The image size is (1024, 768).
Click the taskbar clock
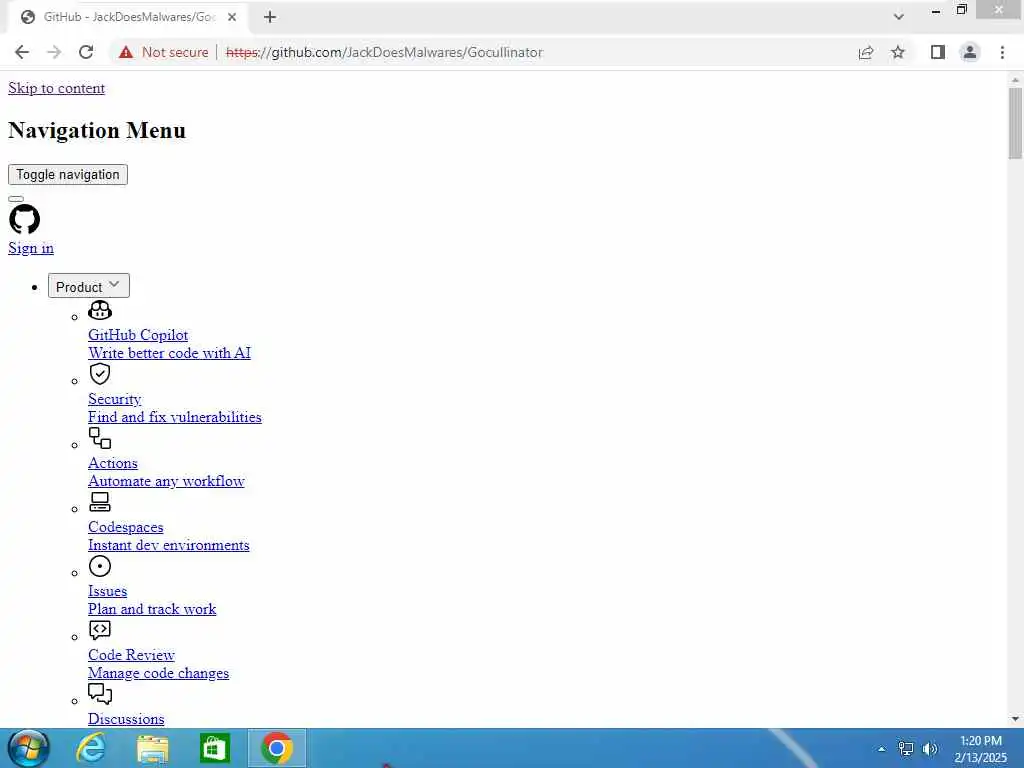pyautogui.click(x=980, y=749)
